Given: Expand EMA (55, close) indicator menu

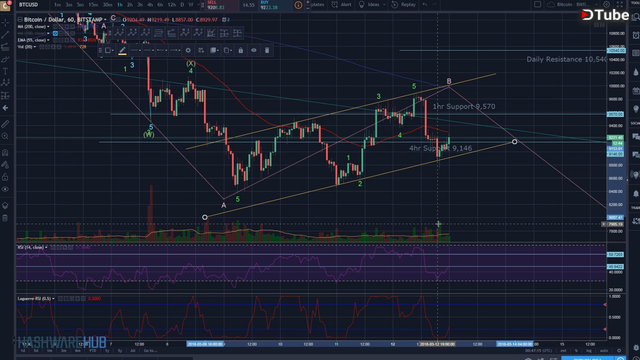Looking at the screenshot, I should click(48, 40).
